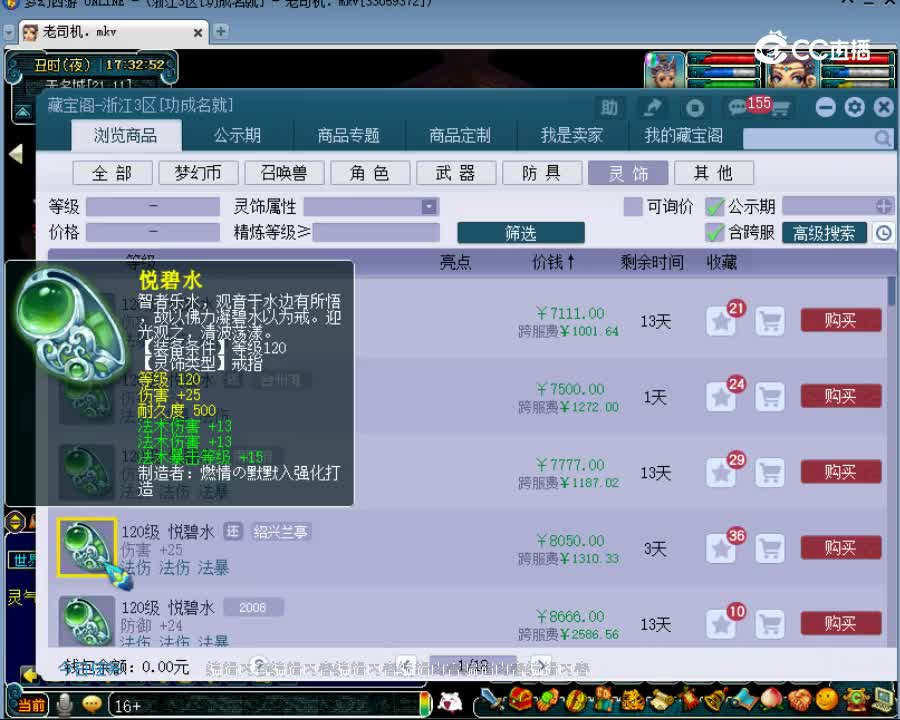900x720 pixels.
Task: Open the red treasure chest icon
Action: 521,699
